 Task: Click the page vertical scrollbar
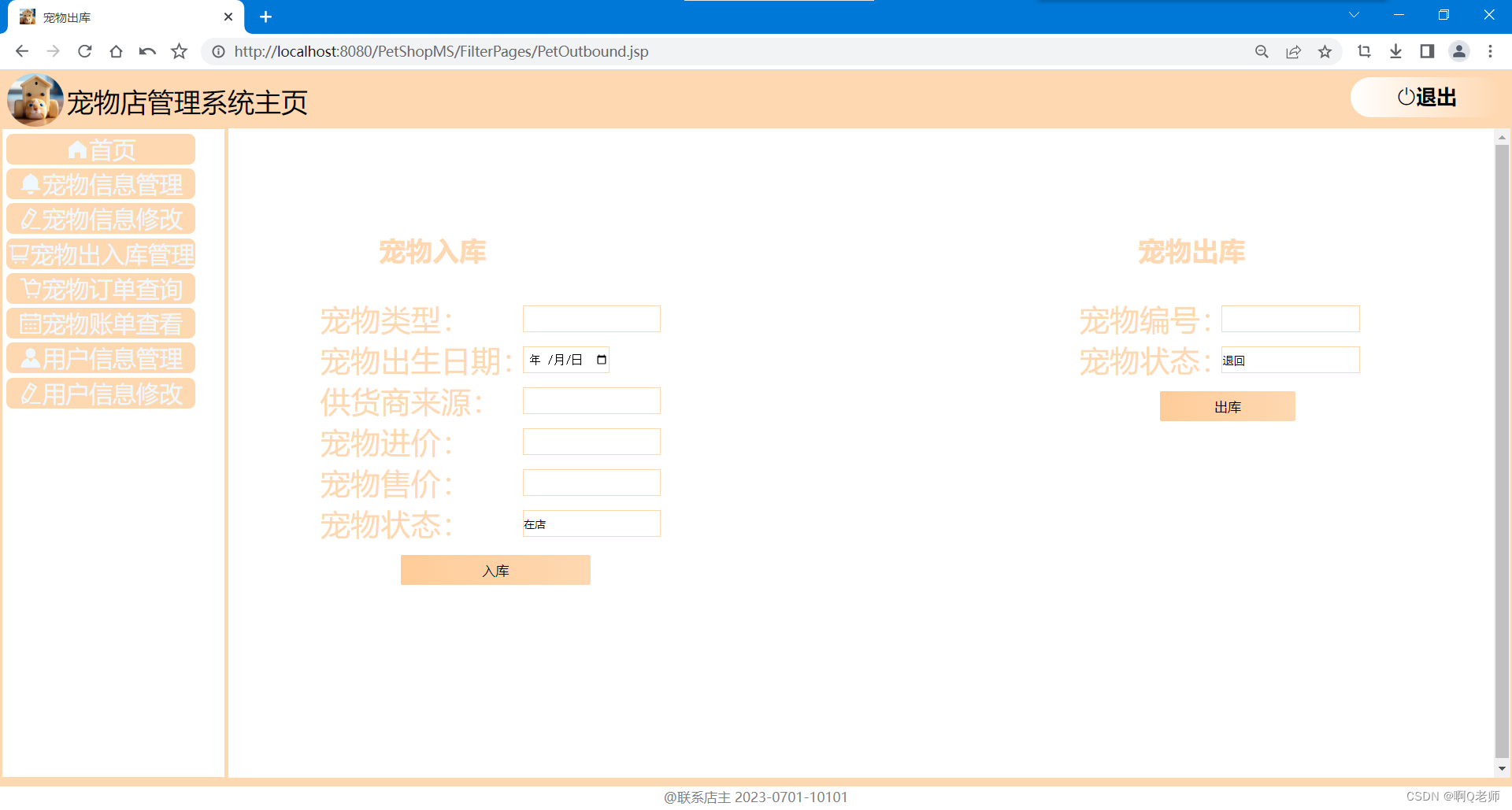point(1502,450)
